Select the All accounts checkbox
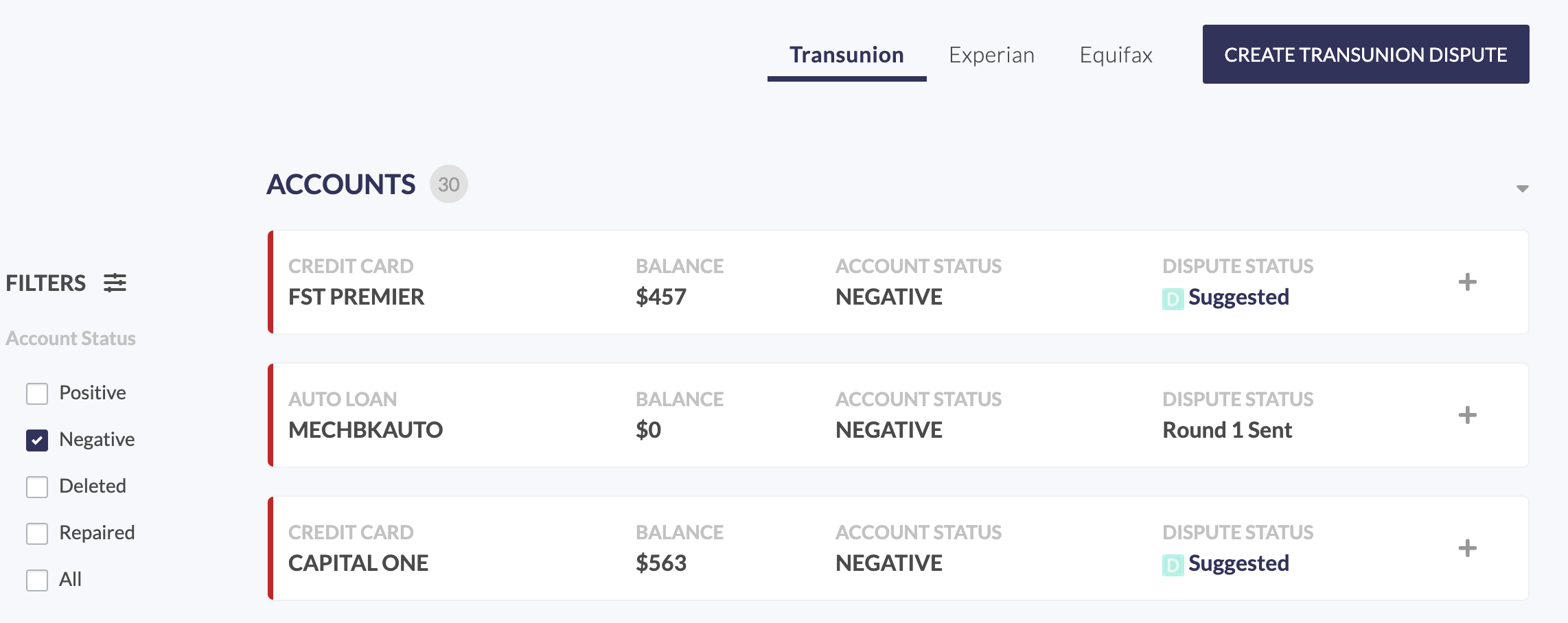Viewport: 1568px width, 623px height. [x=37, y=580]
